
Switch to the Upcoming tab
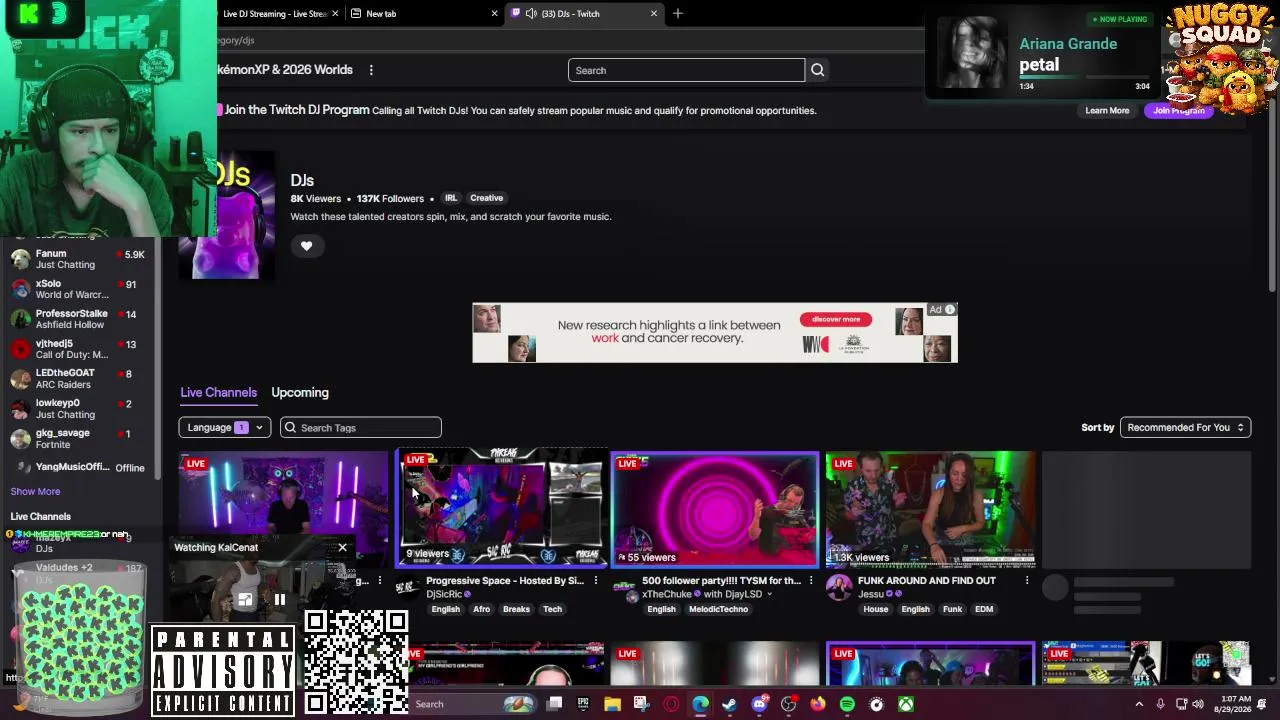point(300,393)
